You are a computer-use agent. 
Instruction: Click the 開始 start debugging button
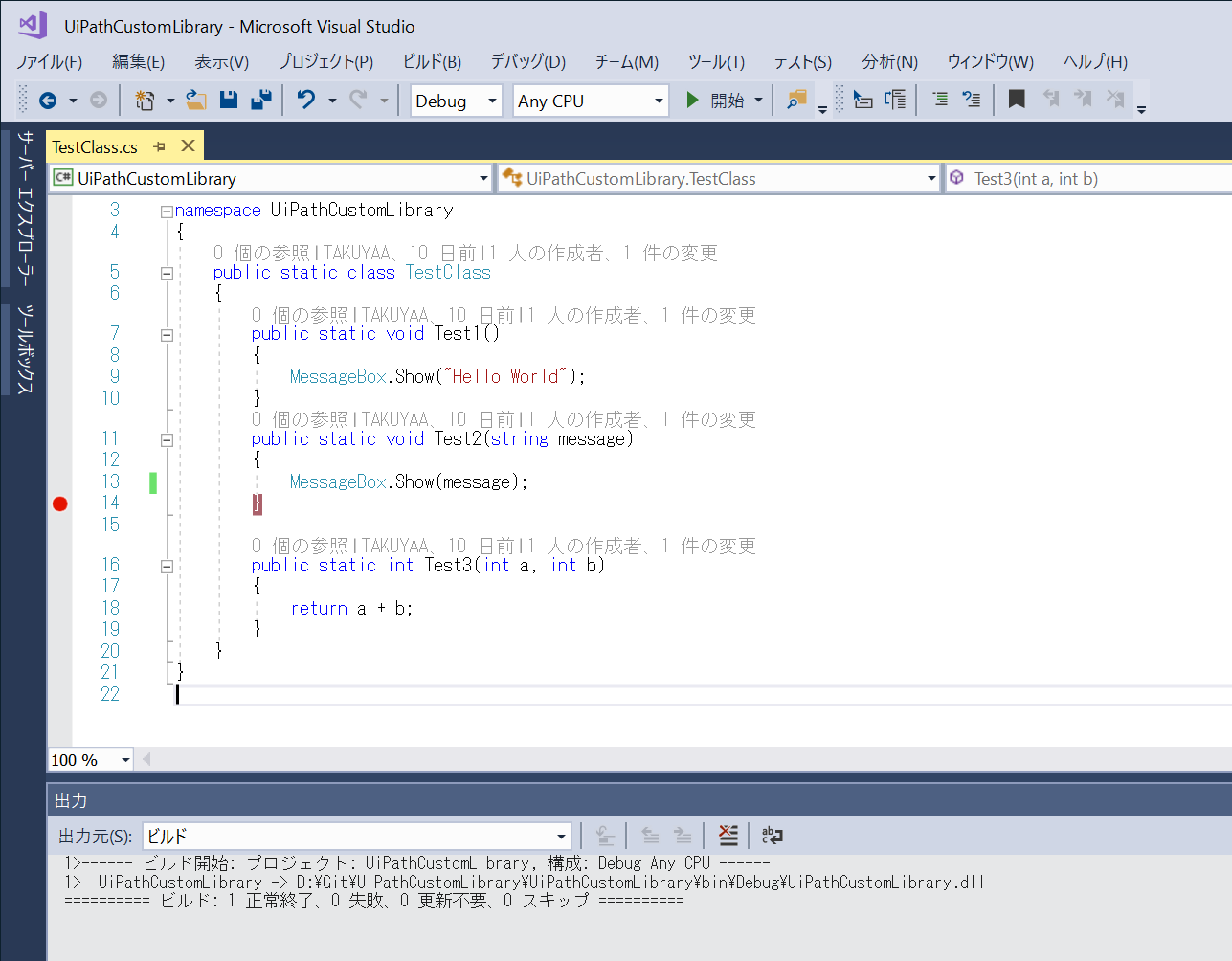click(x=715, y=101)
